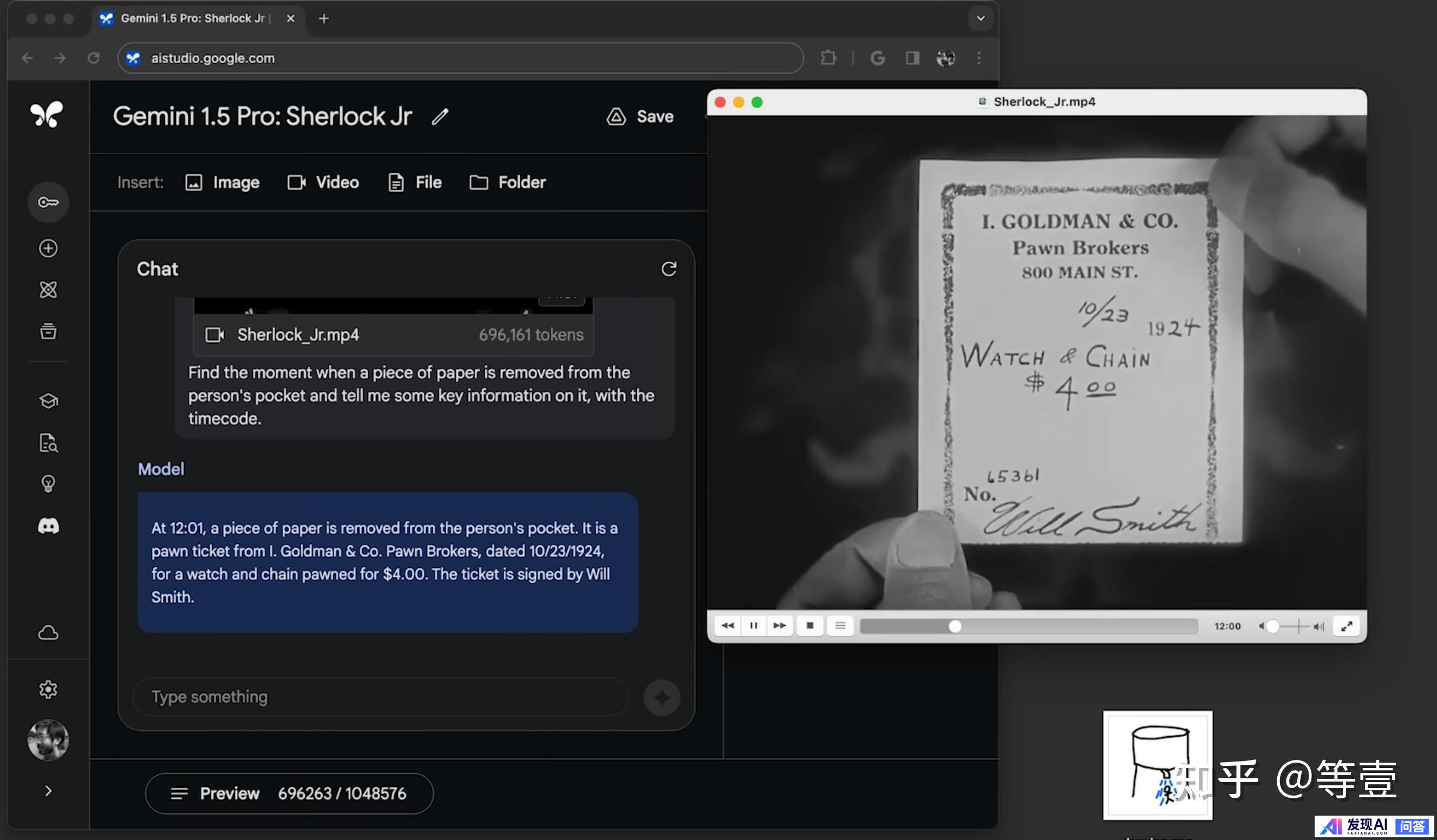Image resolution: width=1437 pixels, height=840 pixels.
Task: Open the browser three-dot menu
Action: 979,57
